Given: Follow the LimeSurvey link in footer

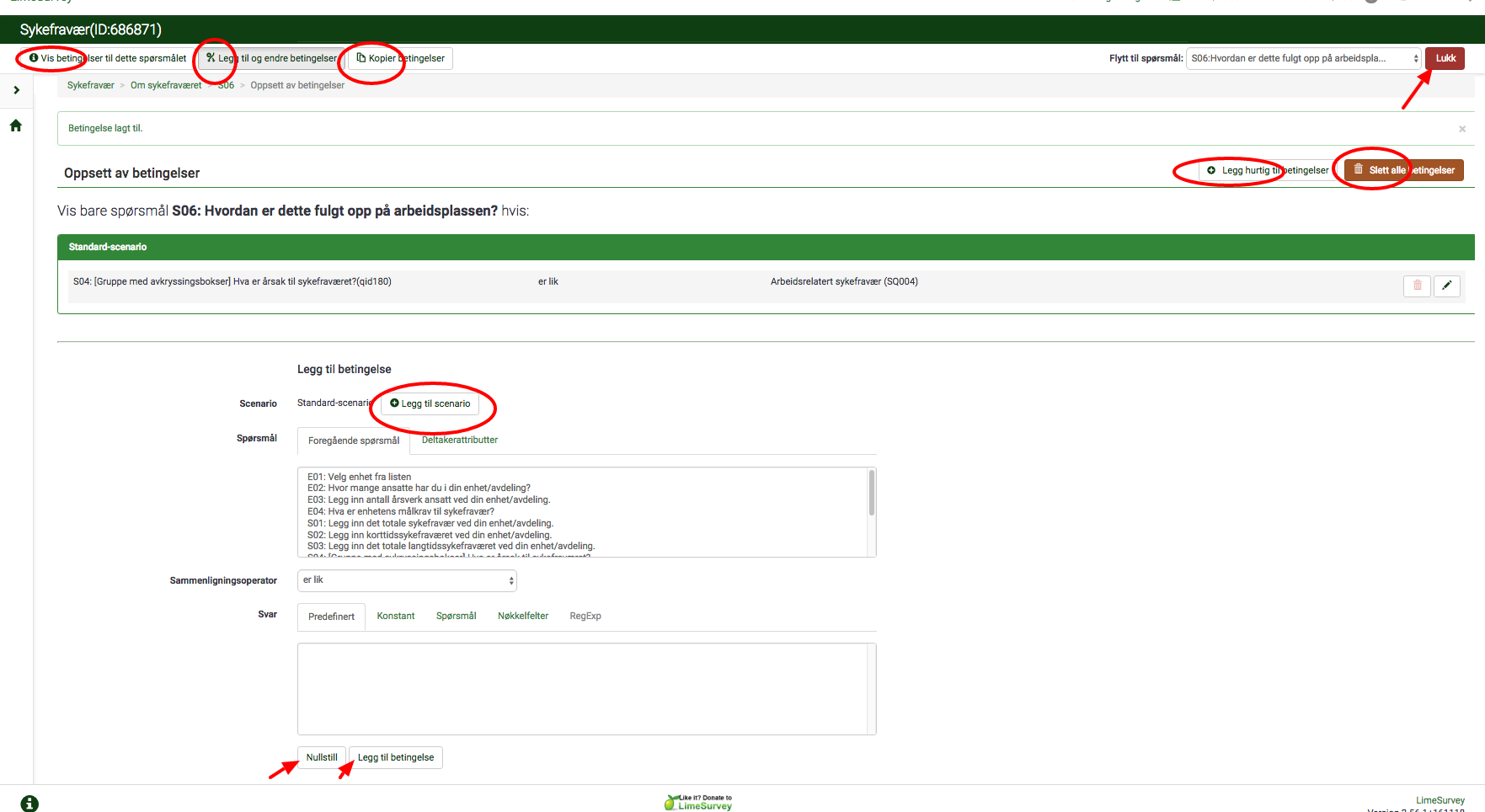Looking at the screenshot, I should (1440, 800).
